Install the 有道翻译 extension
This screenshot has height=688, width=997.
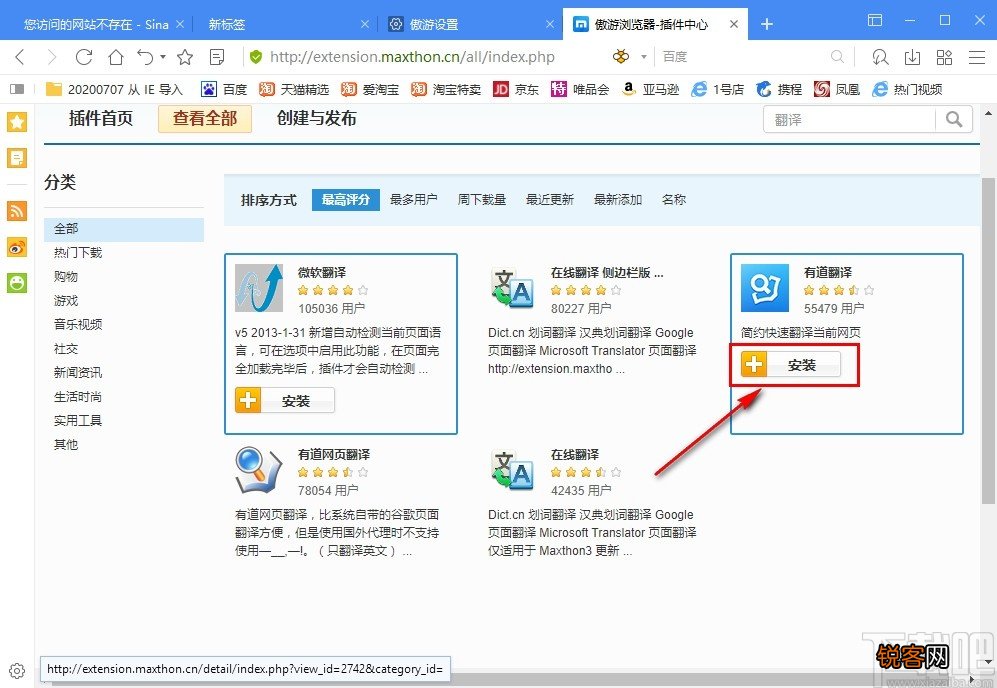(x=790, y=365)
